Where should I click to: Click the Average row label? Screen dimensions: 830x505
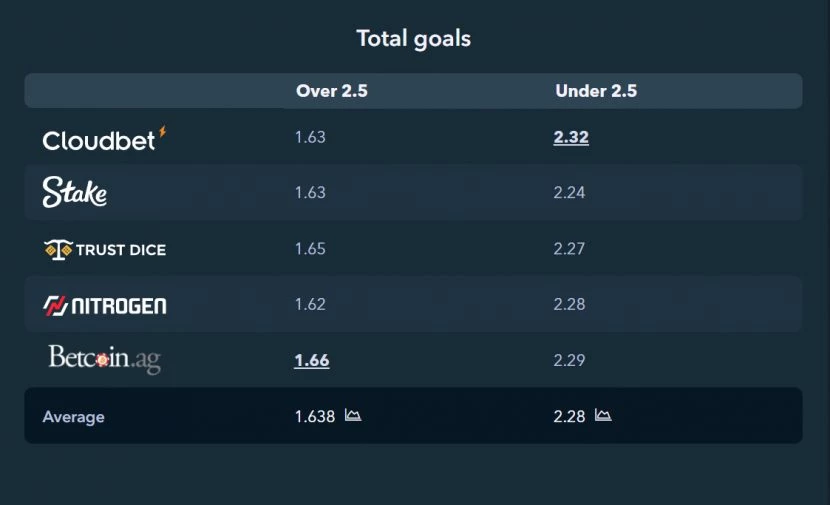(x=74, y=417)
